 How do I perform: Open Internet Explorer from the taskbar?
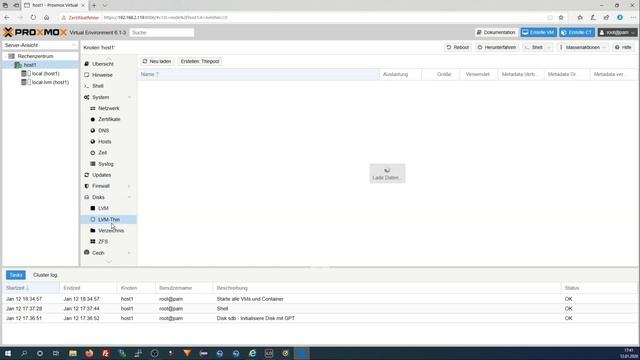point(253,353)
